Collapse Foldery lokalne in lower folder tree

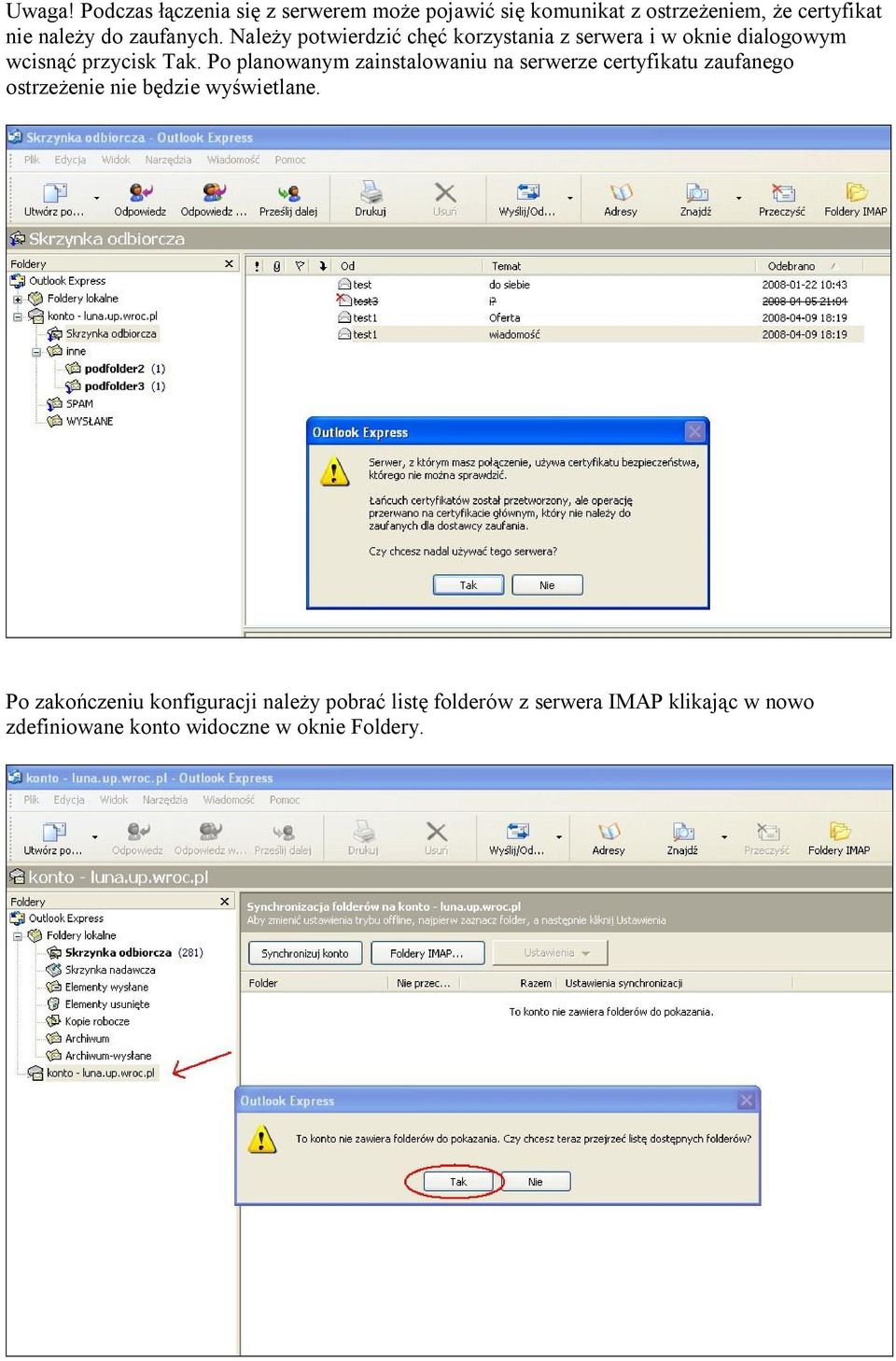(18, 935)
